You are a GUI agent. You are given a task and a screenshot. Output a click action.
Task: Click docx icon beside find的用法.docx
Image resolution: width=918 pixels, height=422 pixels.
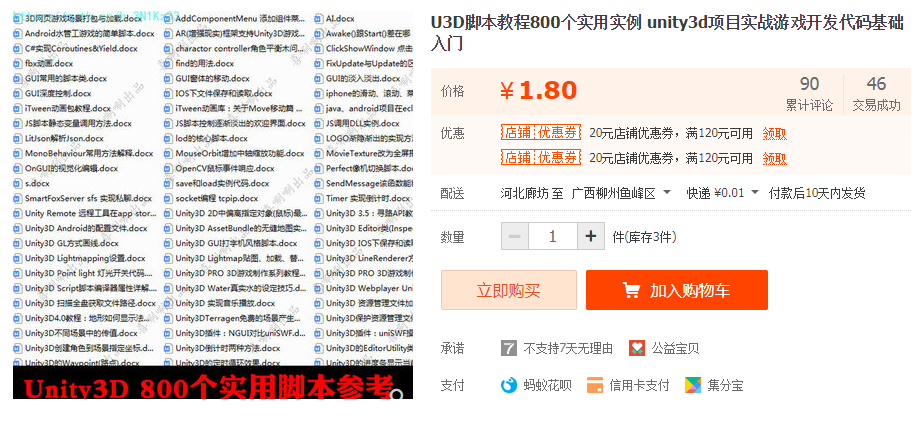168,63
